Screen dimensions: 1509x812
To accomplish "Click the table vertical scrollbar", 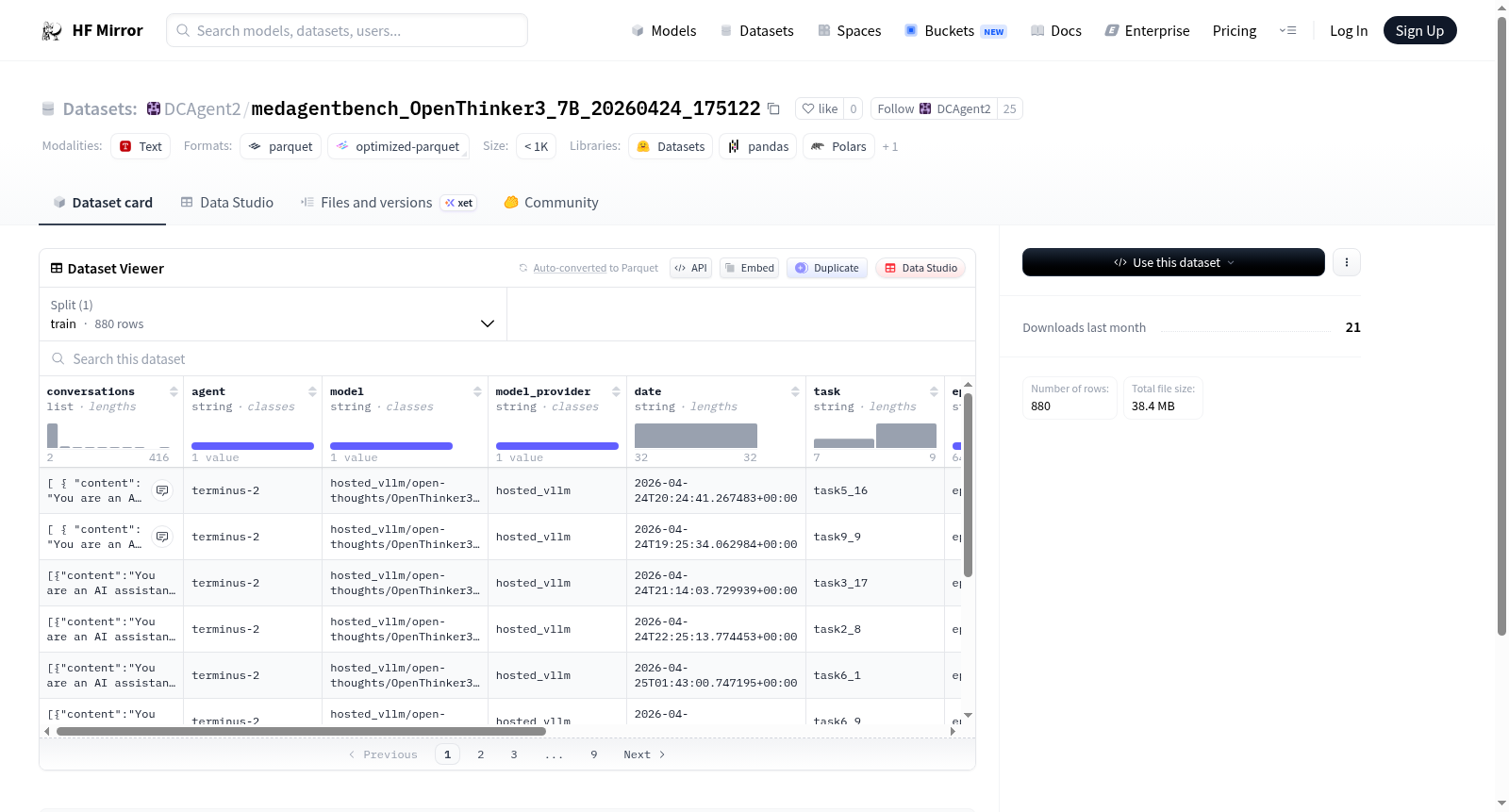I will point(968,485).
